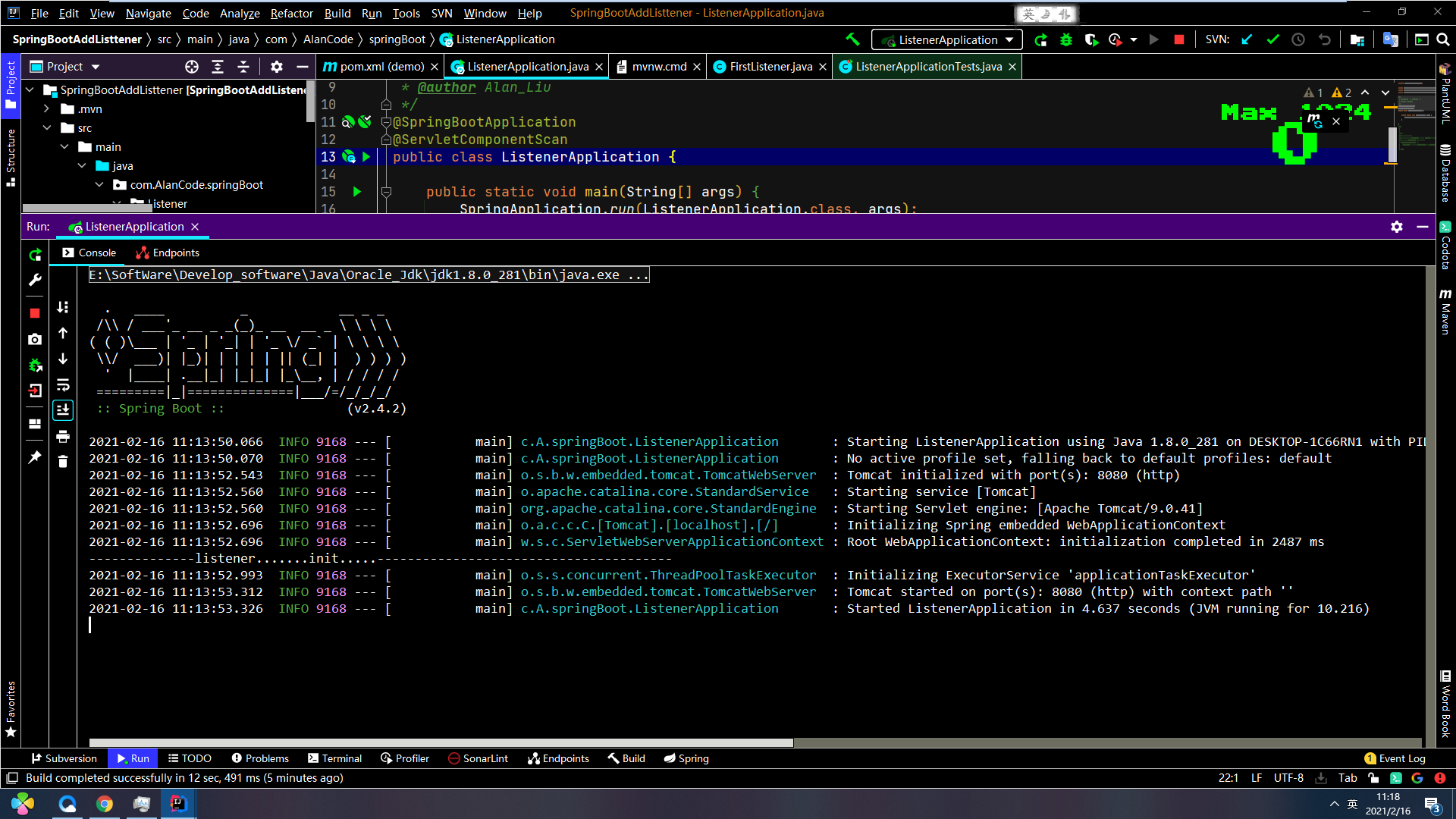
Task: Click the wrench settings icon in Run panel
Action: [35, 281]
